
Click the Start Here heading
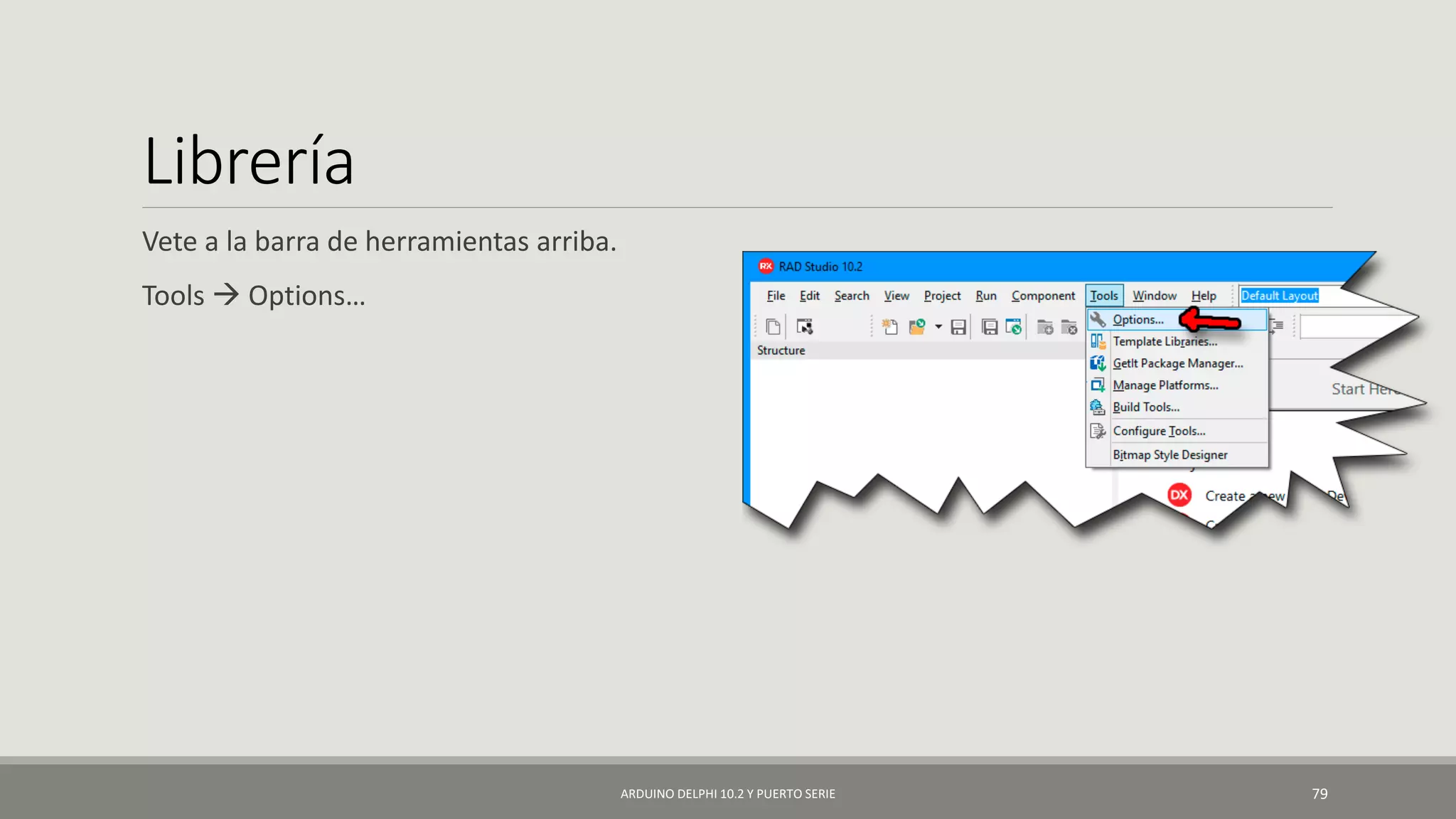(x=1365, y=389)
